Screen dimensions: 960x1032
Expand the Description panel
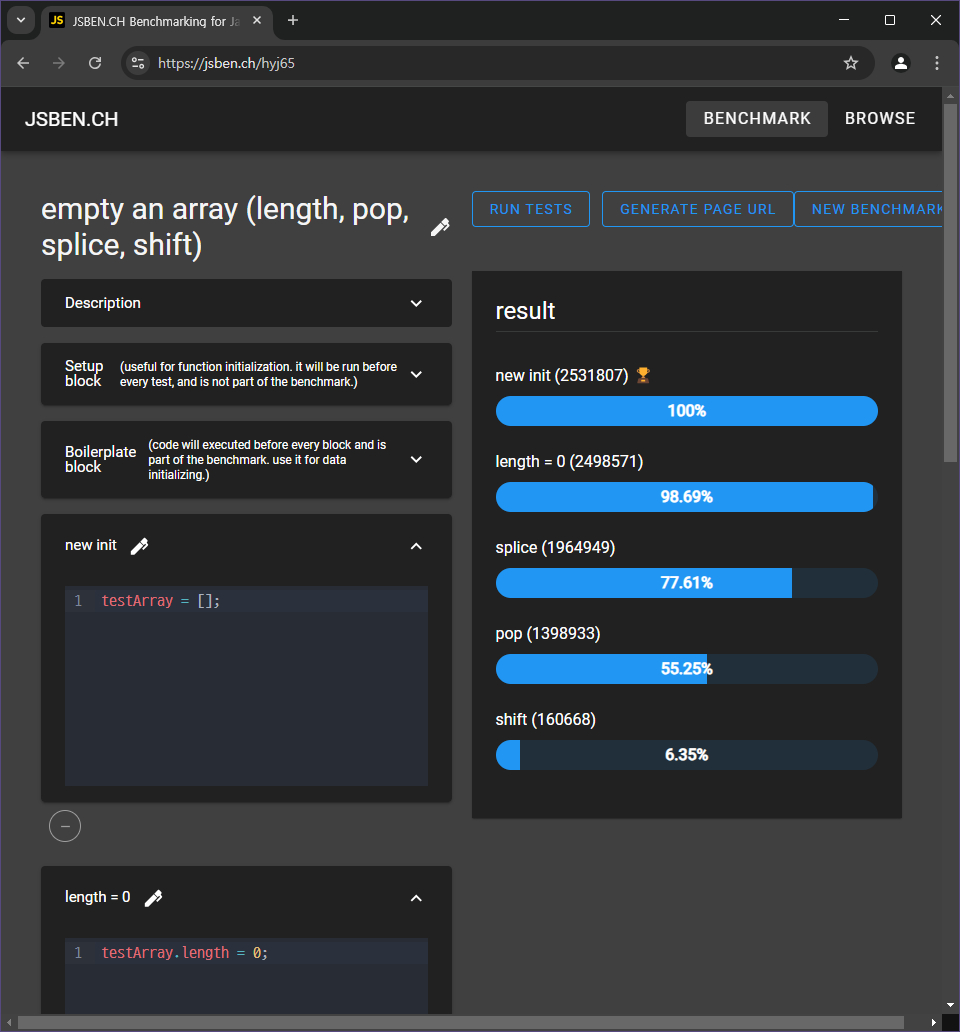coord(416,303)
